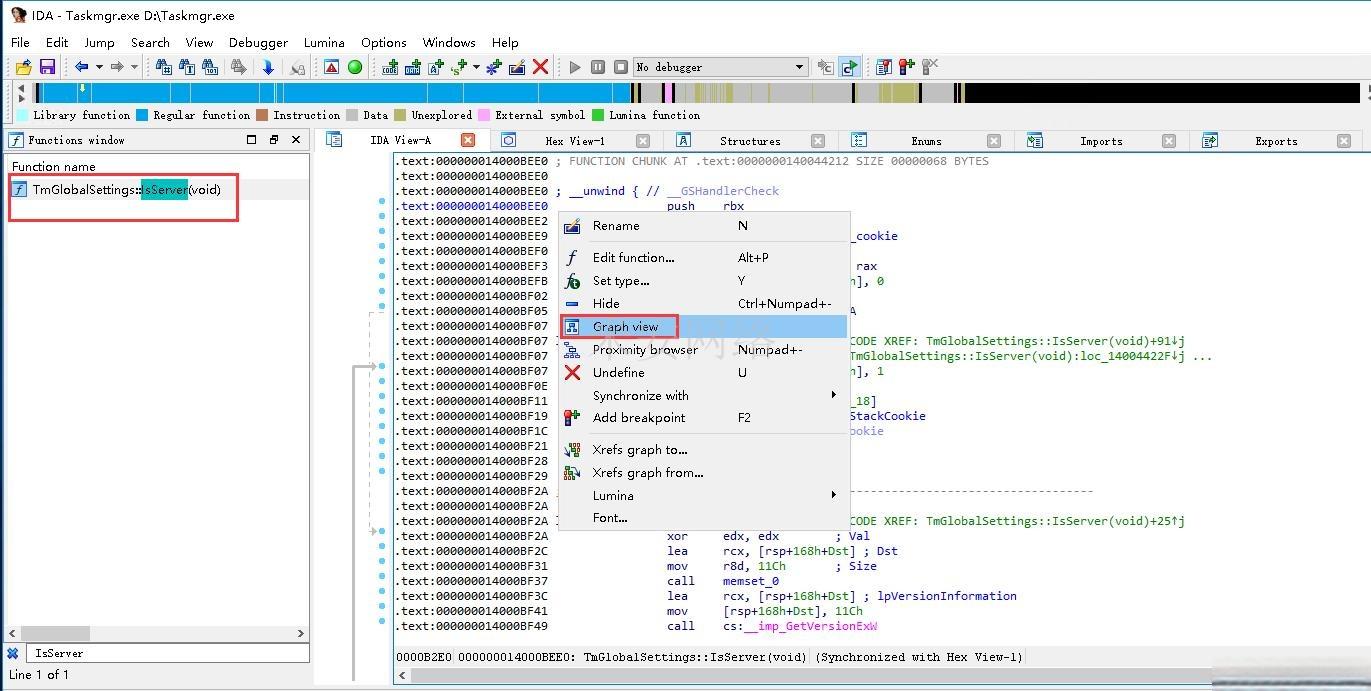Select Xrefs graph to... in the context menu
1371x691 pixels.
pos(703,449)
